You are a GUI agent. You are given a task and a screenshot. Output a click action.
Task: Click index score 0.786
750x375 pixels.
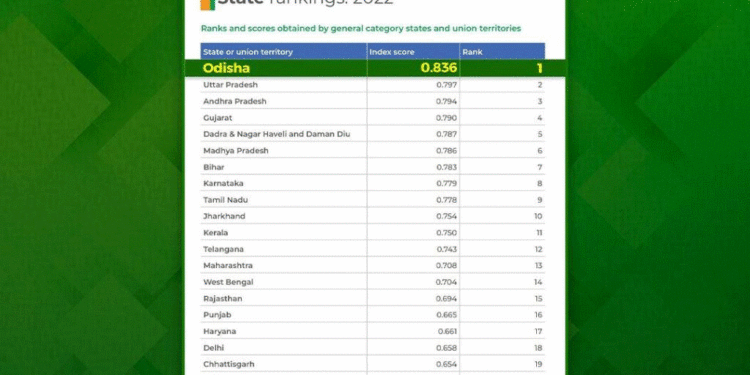tap(446, 151)
